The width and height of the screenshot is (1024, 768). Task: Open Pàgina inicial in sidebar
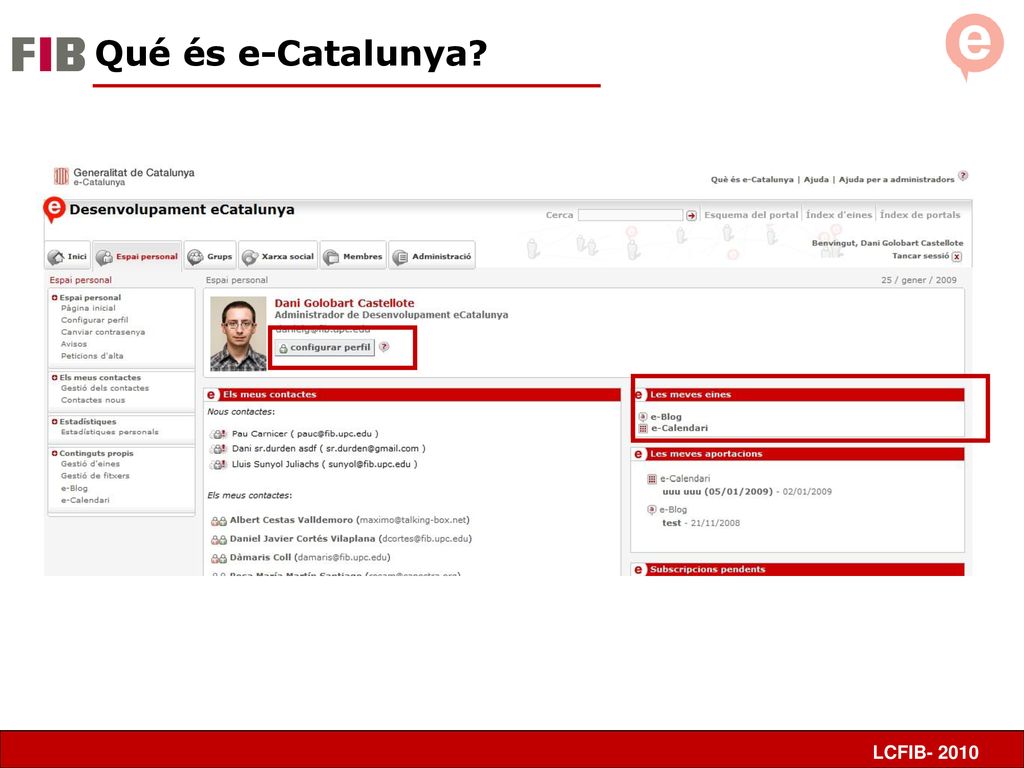pyautogui.click(x=88, y=308)
